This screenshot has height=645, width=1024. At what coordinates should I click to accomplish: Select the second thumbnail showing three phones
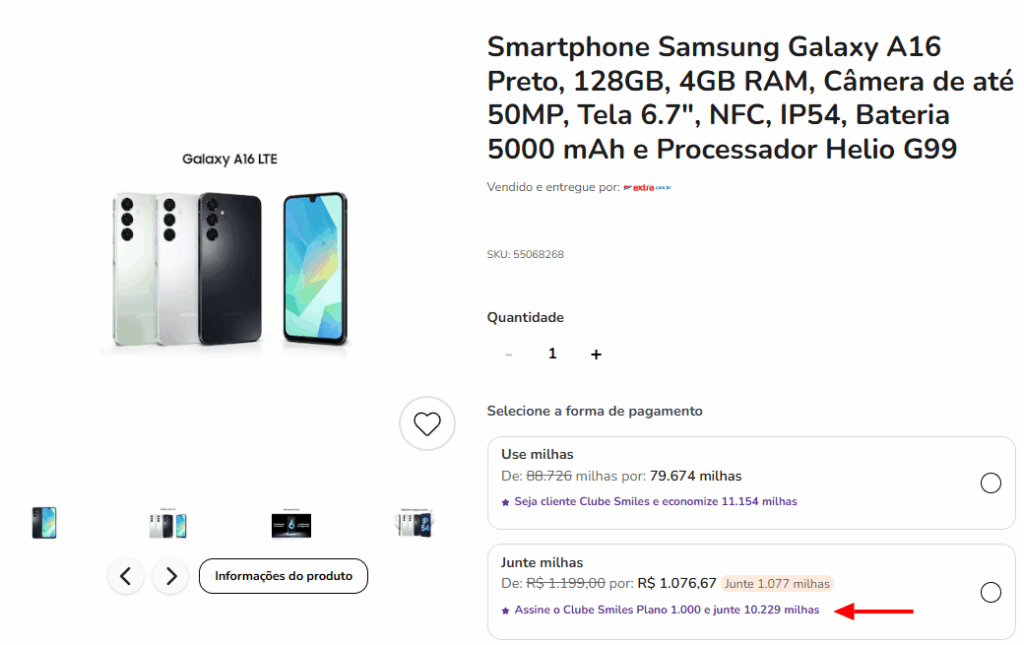pos(167,524)
